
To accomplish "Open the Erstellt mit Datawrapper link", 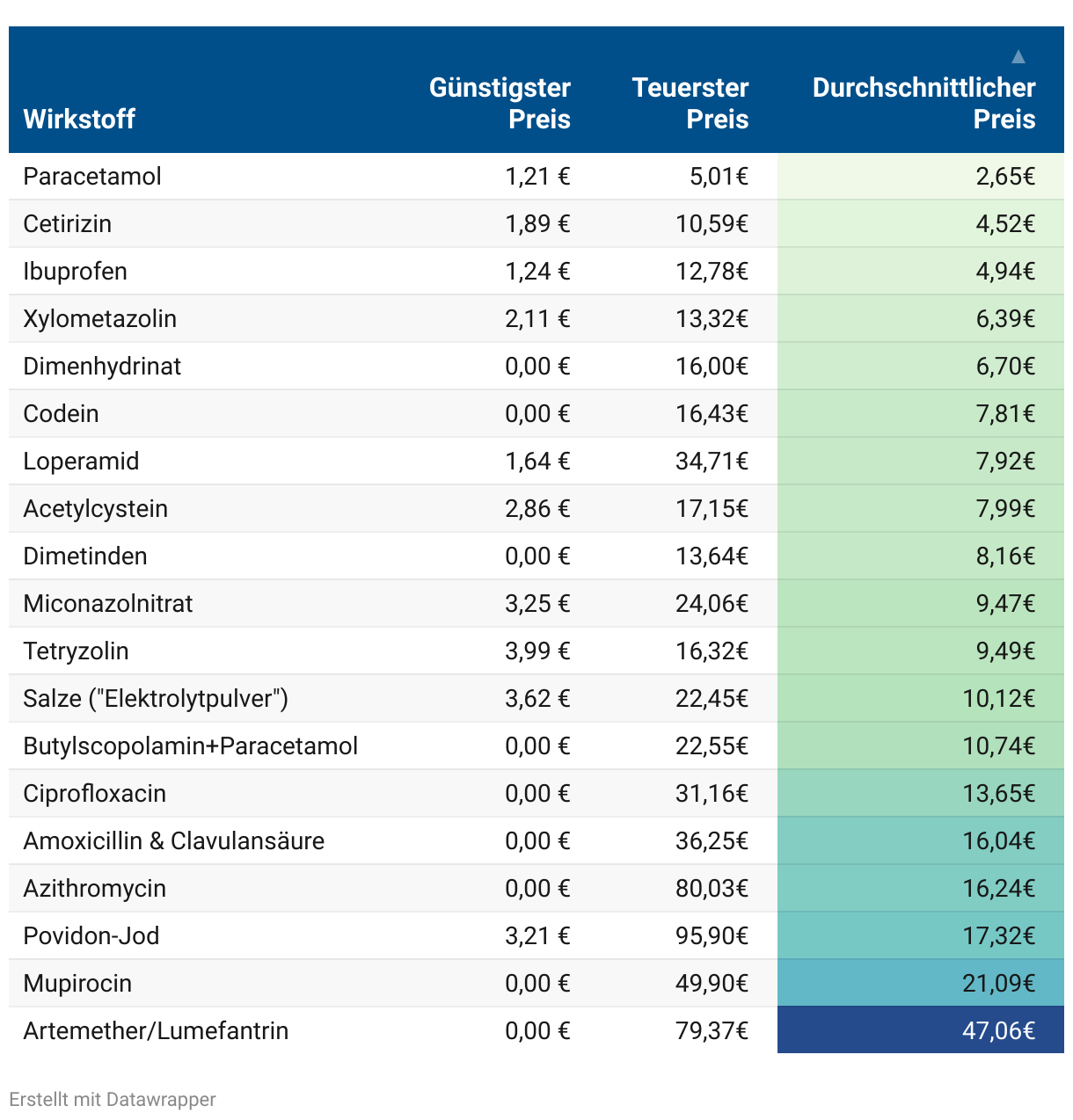I will 113,1099.
